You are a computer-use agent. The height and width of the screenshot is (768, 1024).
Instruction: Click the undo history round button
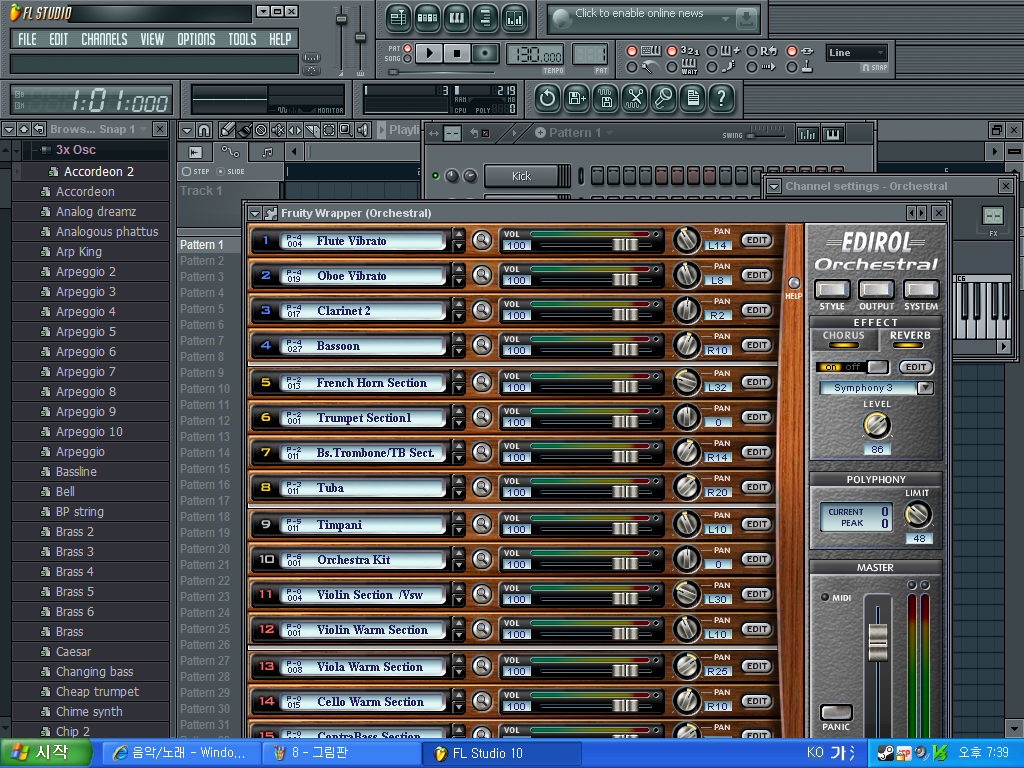point(547,99)
